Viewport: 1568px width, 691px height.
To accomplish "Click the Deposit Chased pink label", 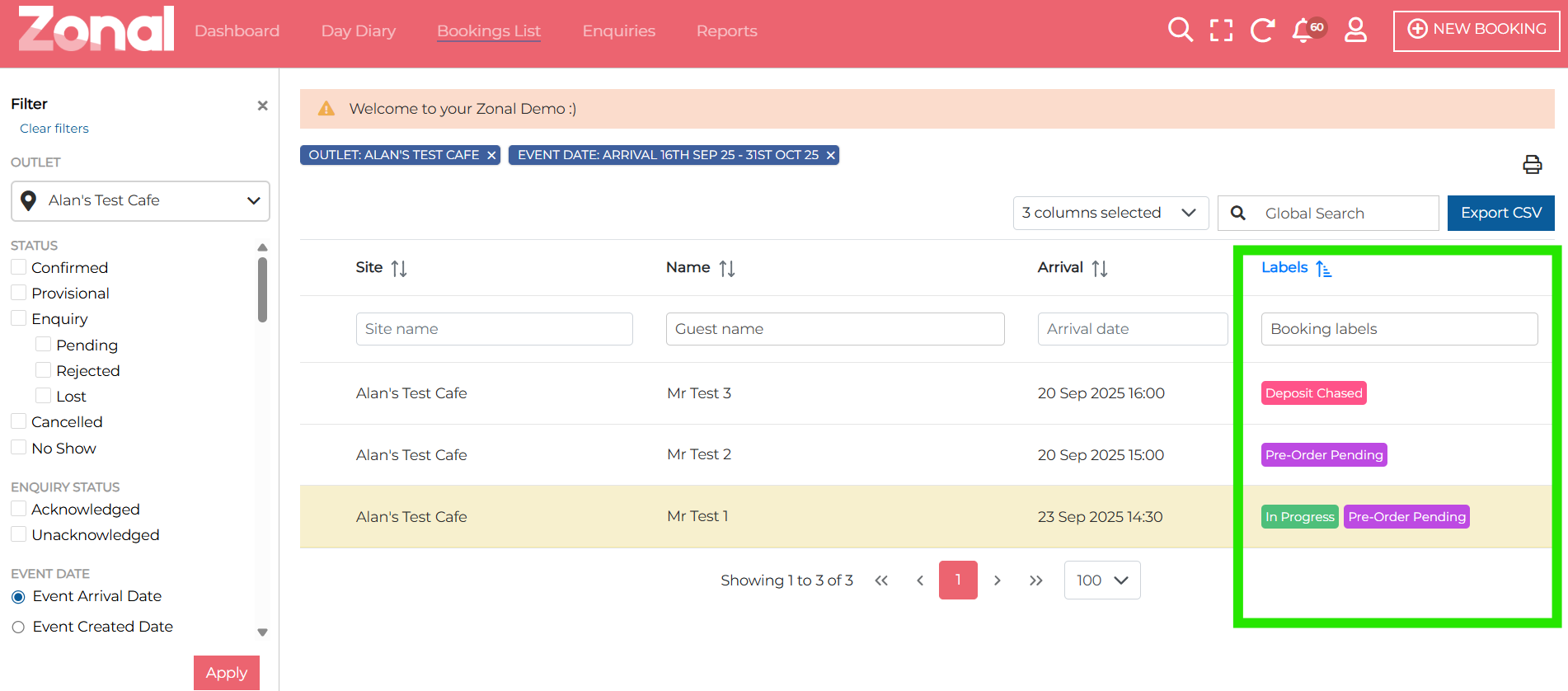I will [x=1313, y=393].
